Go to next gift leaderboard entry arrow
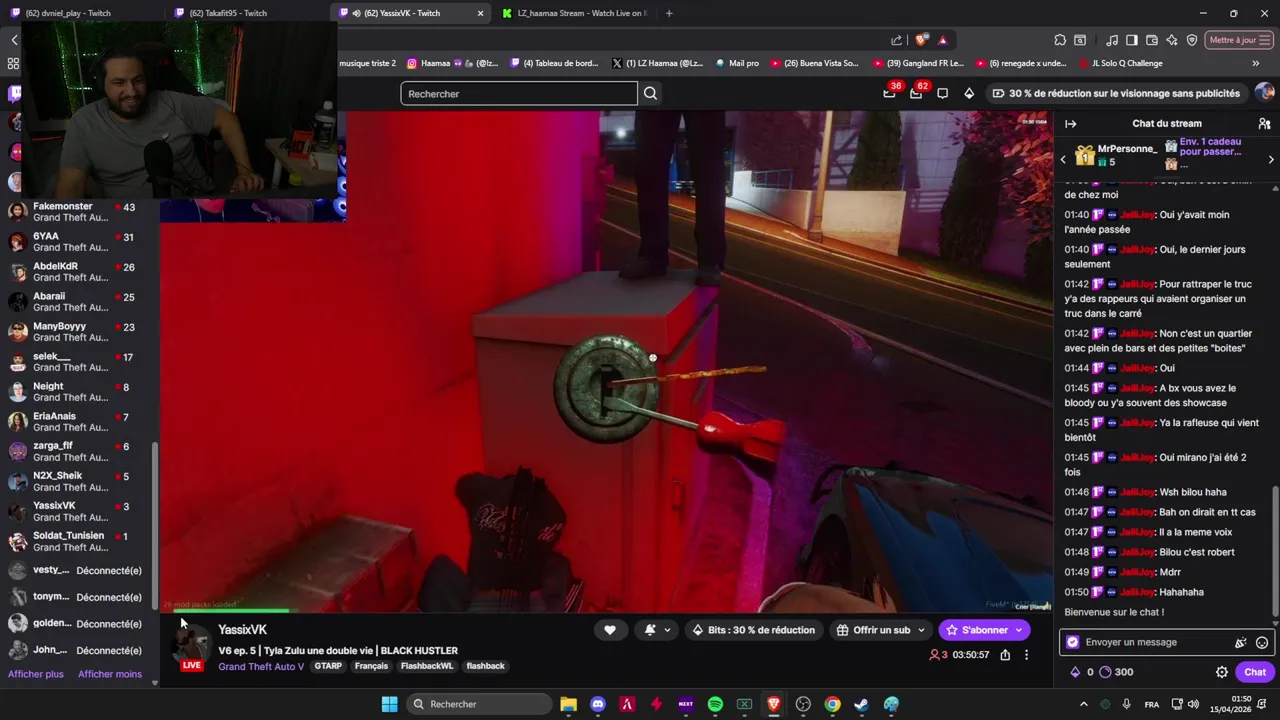 pyautogui.click(x=1271, y=159)
